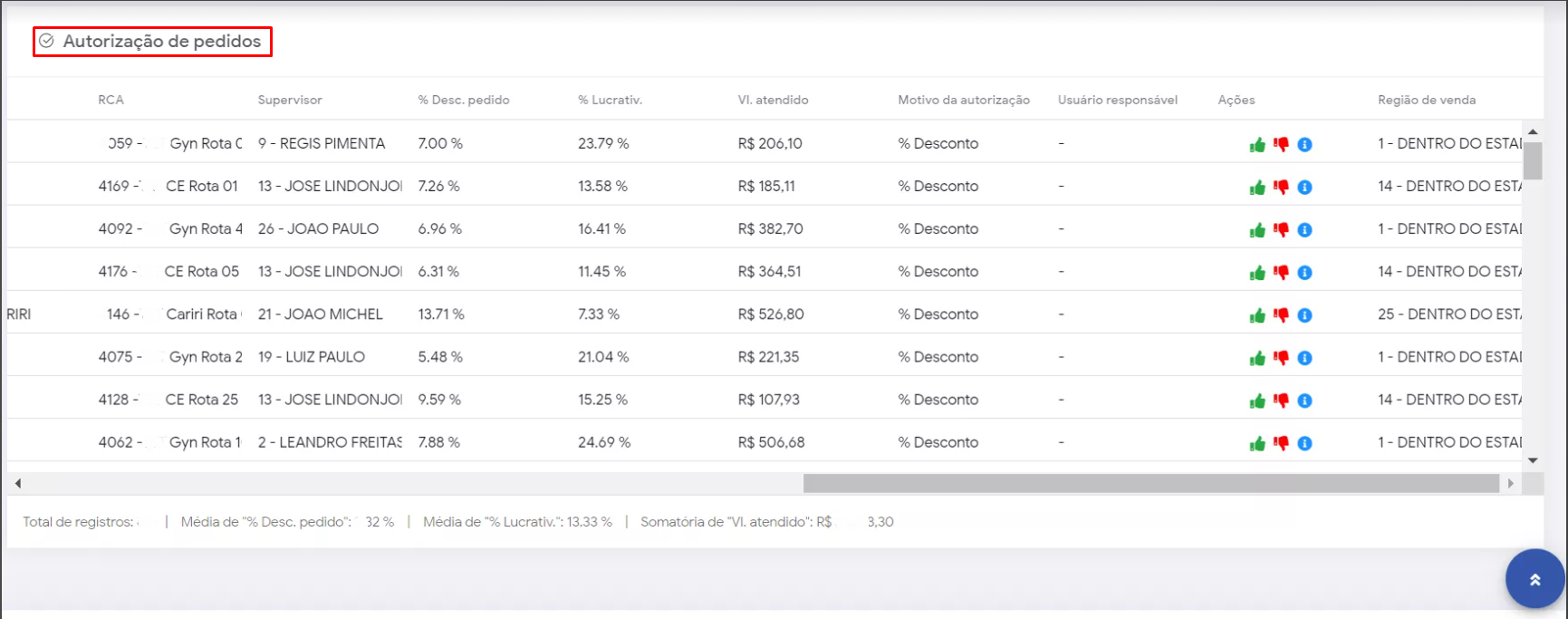1568x619 pixels.
Task: Sort by the RCA column header
Action: (111, 100)
